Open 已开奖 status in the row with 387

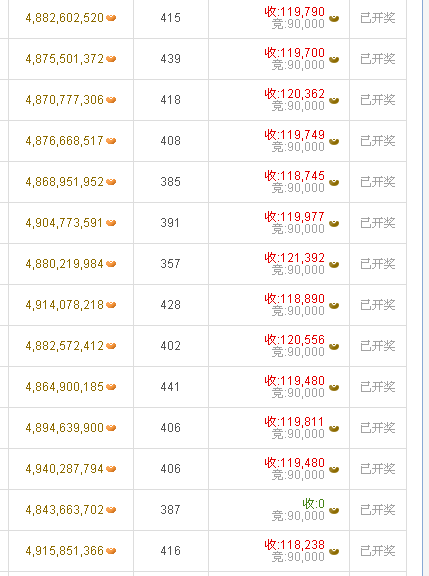click(378, 510)
